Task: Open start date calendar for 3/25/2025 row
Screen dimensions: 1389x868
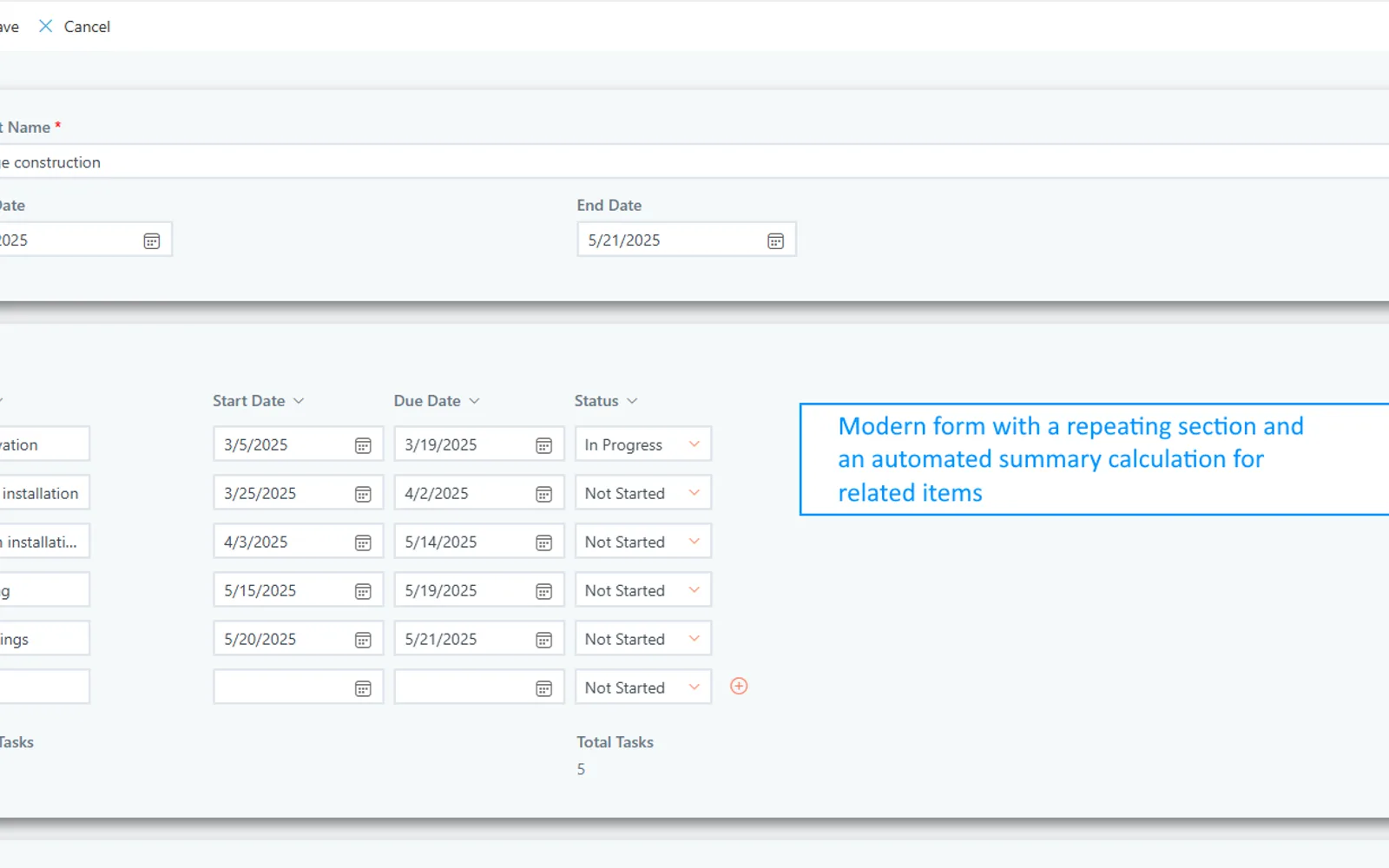Action: pos(363,494)
